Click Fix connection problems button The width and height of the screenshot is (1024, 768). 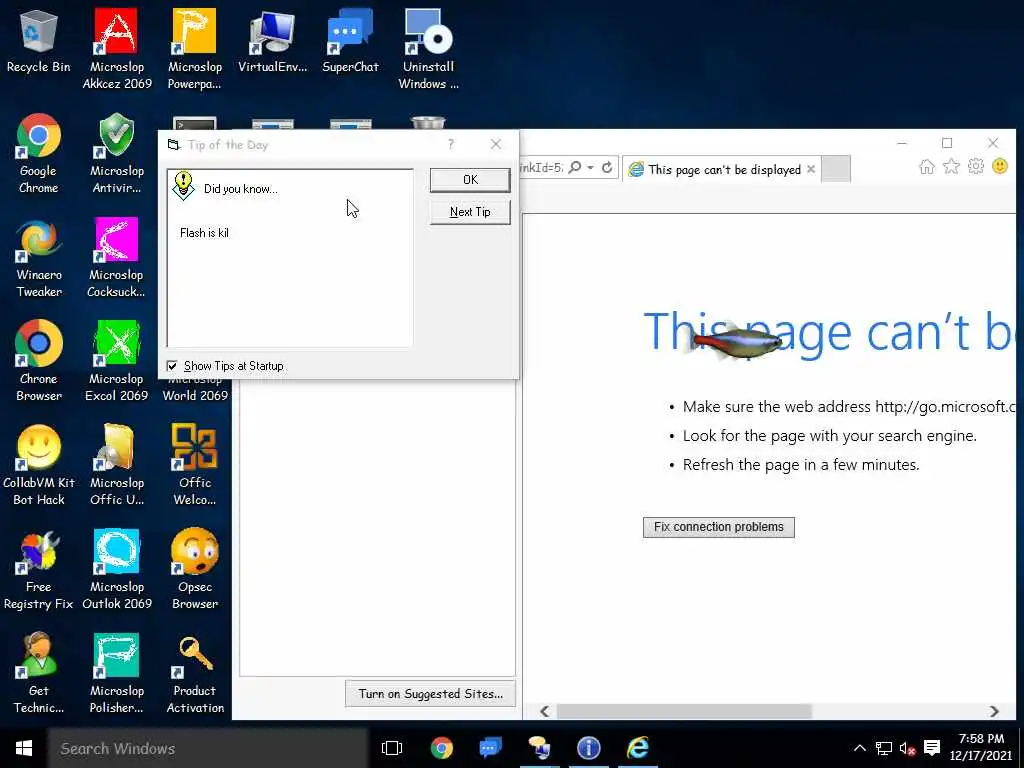718,527
